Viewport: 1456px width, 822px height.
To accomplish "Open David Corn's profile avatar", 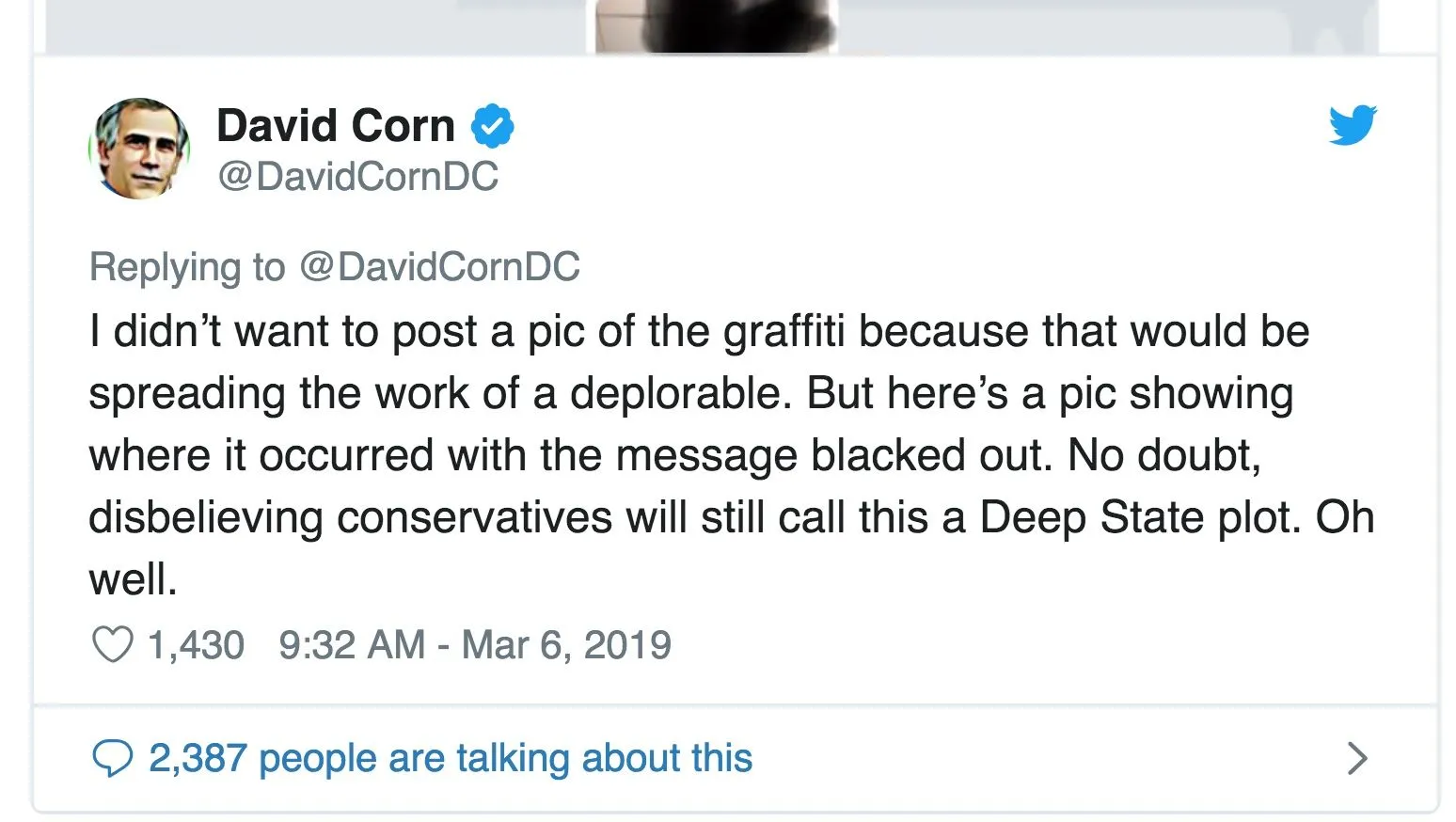I will pyautogui.click(x=140, y=149).
